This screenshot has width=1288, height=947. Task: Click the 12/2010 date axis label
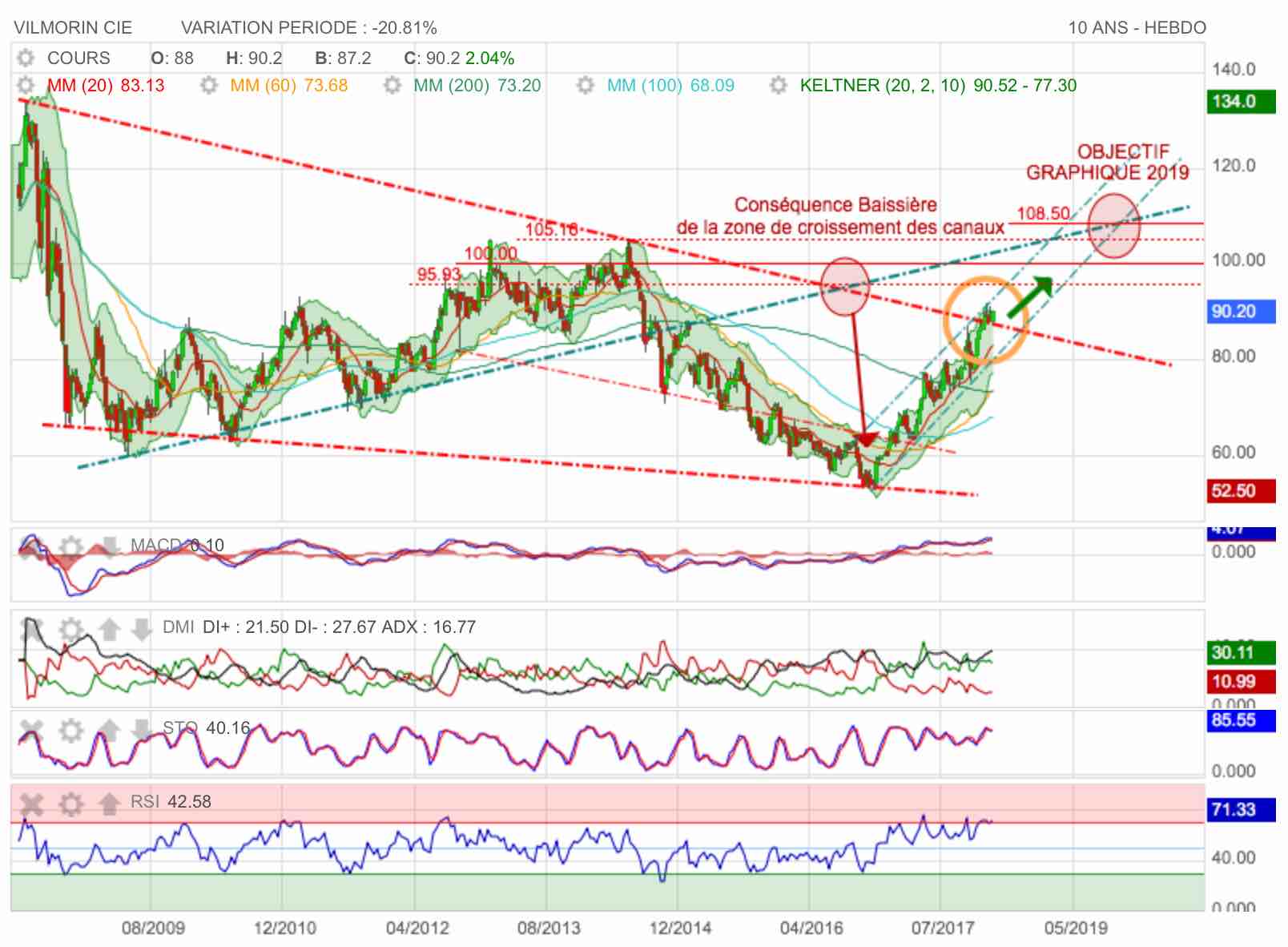[285, 928]
